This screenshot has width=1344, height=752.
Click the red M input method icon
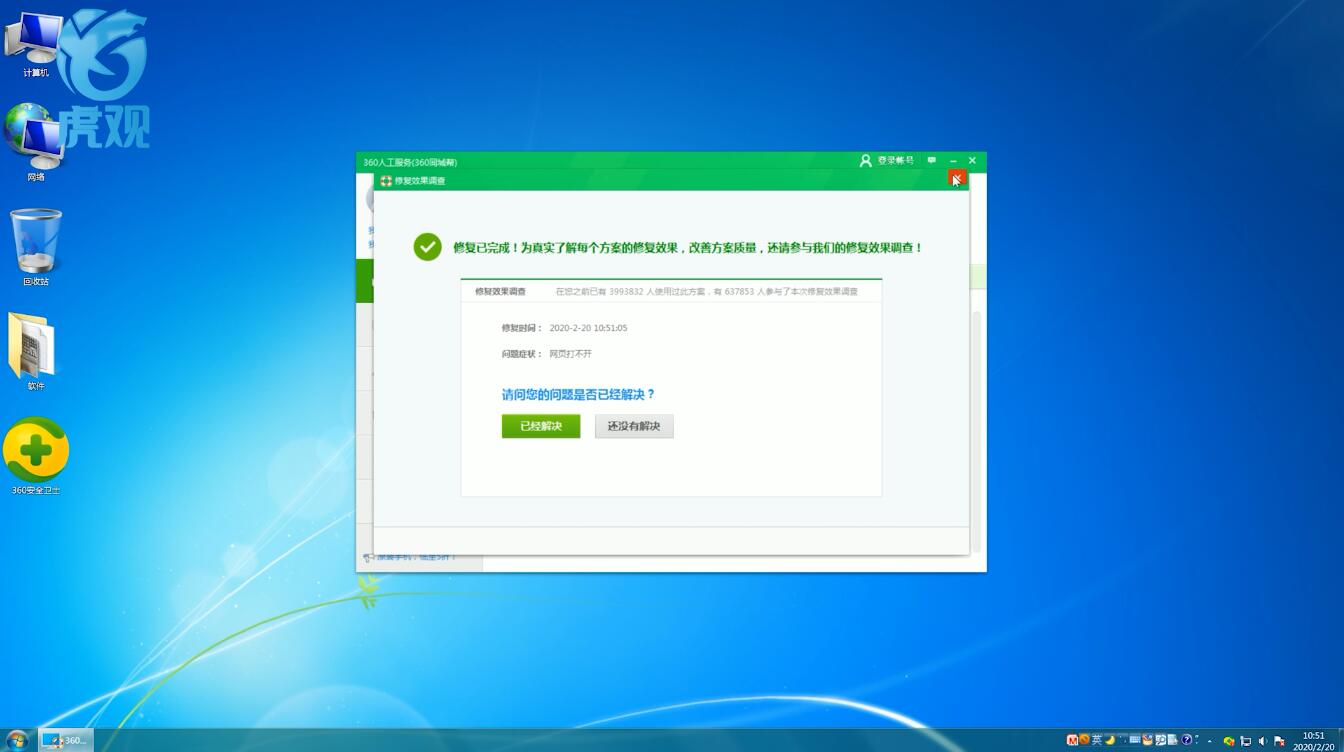pyautogui.click(x=1073, y=740)
